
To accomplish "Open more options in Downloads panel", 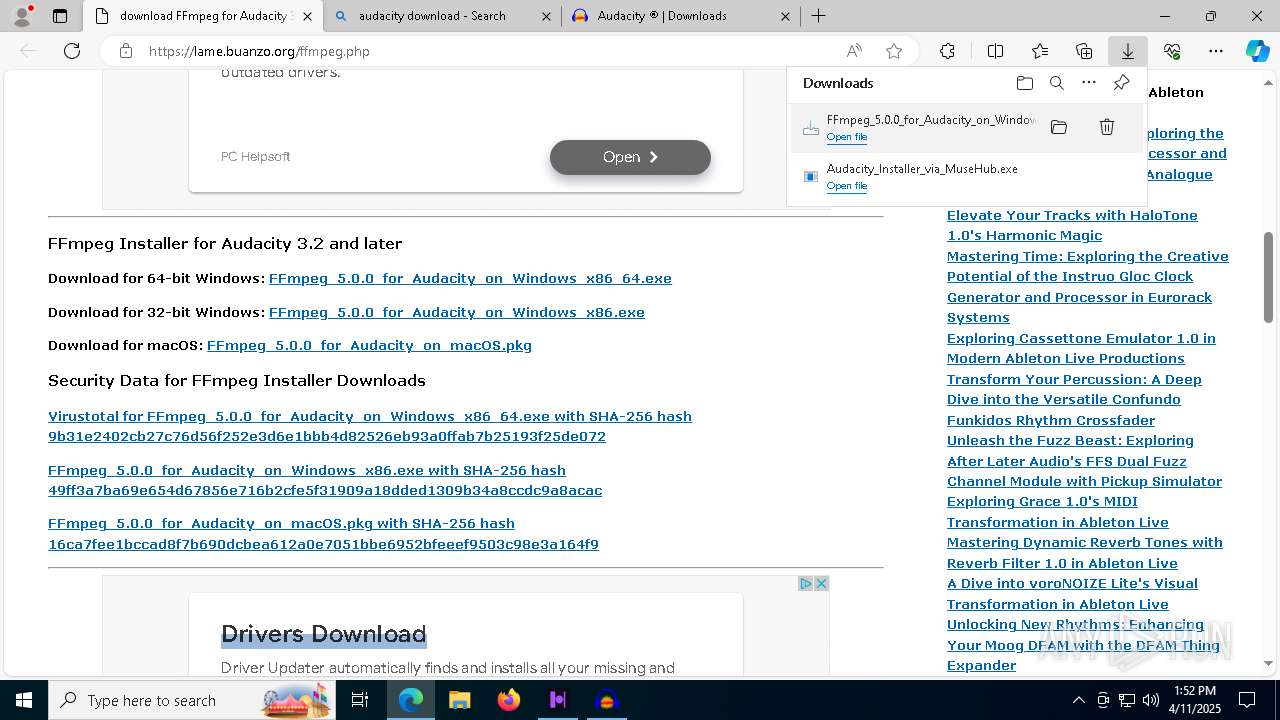I will tap(1089, 83).
